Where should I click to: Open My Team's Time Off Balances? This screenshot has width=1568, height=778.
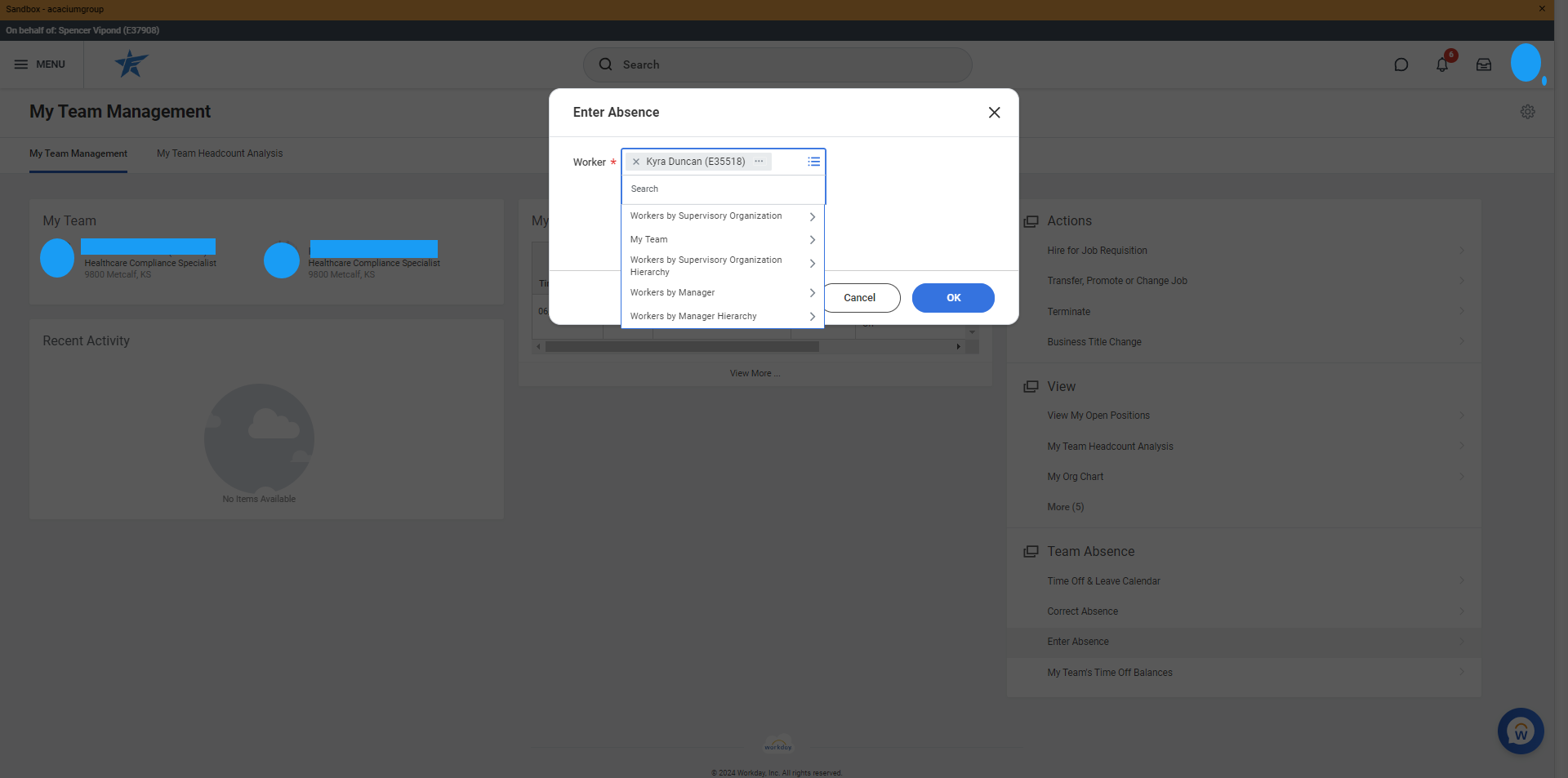point(1110,673)
